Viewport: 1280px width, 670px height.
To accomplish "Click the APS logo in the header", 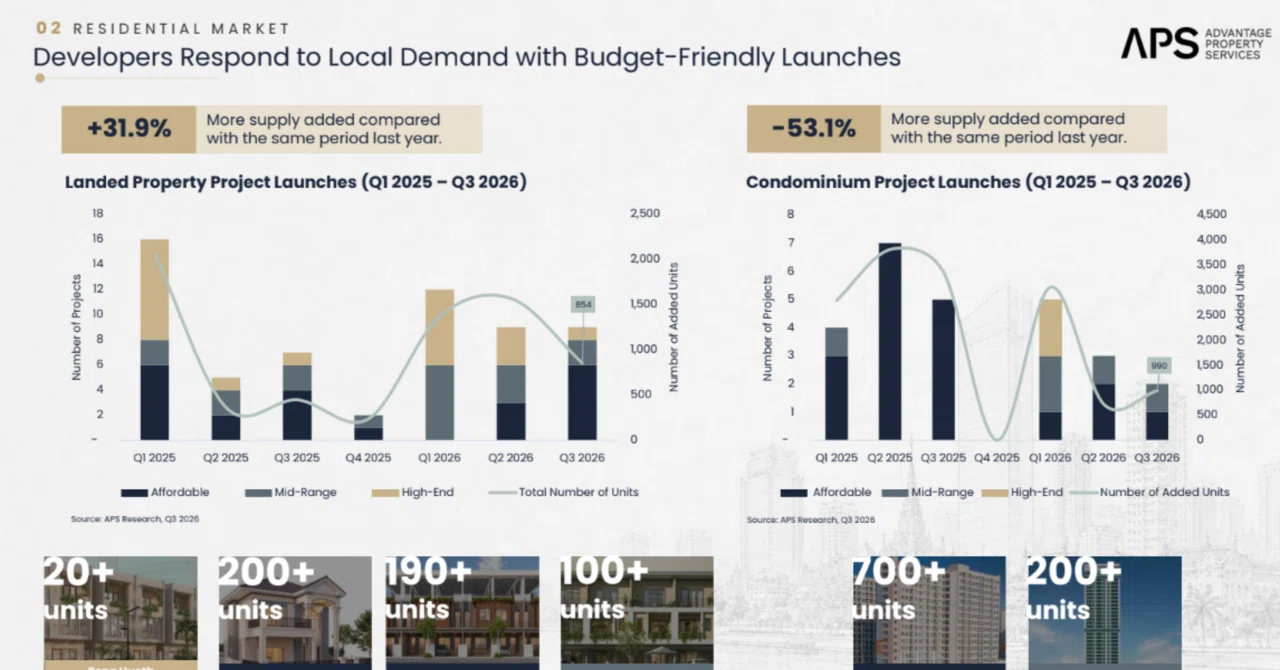I will tap(1195, 44).
